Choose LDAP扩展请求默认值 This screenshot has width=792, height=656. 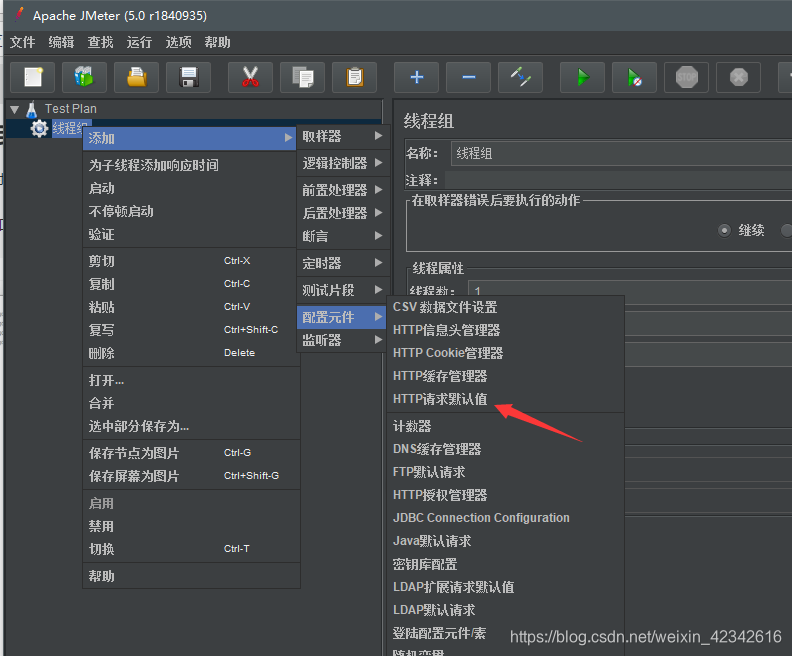pyautogui.click(x=506, y=587)
